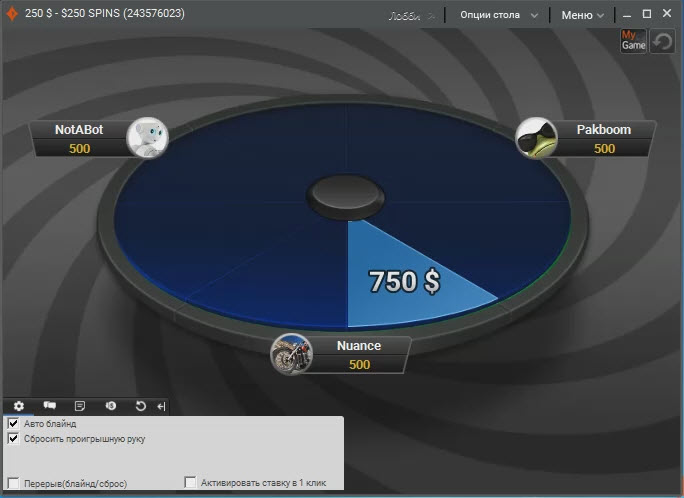684x498 pixels.
Task: Collapse the bottom panel with arrow icon
Action: (161, 406)
